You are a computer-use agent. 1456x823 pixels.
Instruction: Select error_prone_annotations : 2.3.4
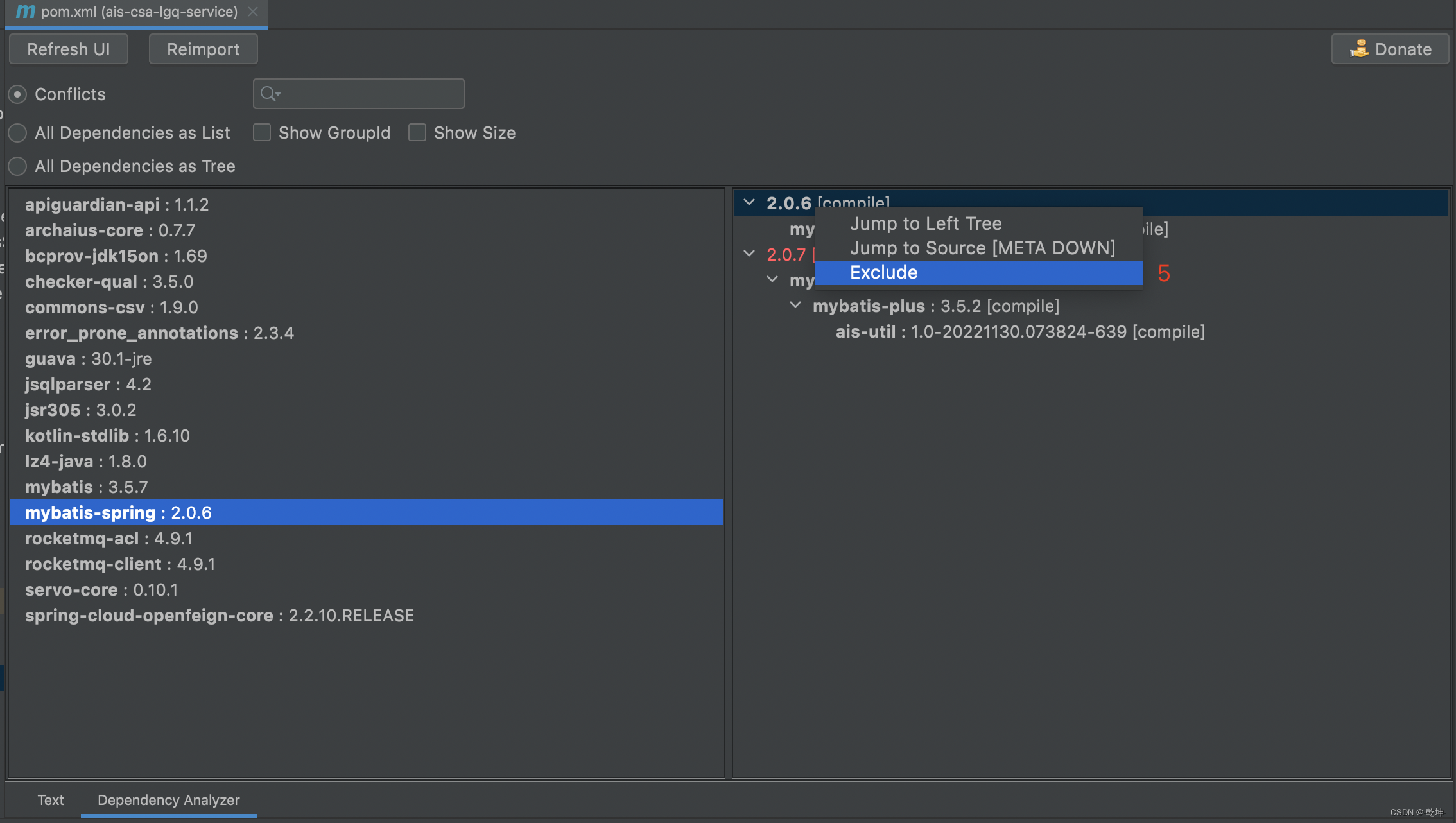coord(367,333)
